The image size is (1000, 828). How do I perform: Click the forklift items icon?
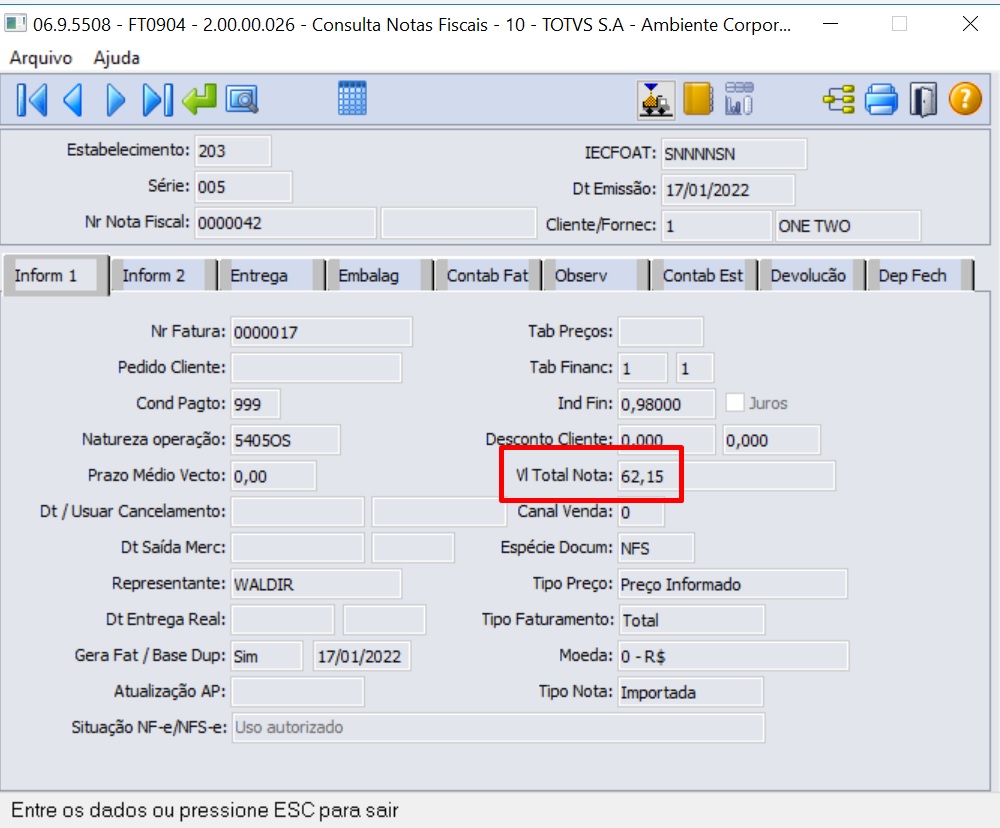[x=656, y=100]
